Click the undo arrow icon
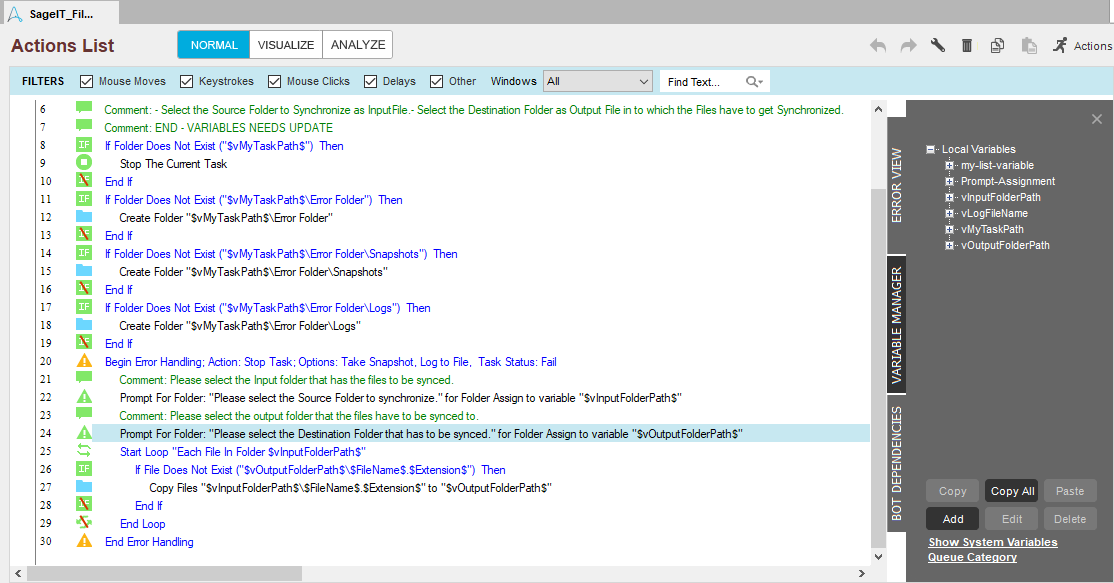The image size is (1114, 583). 878,45
